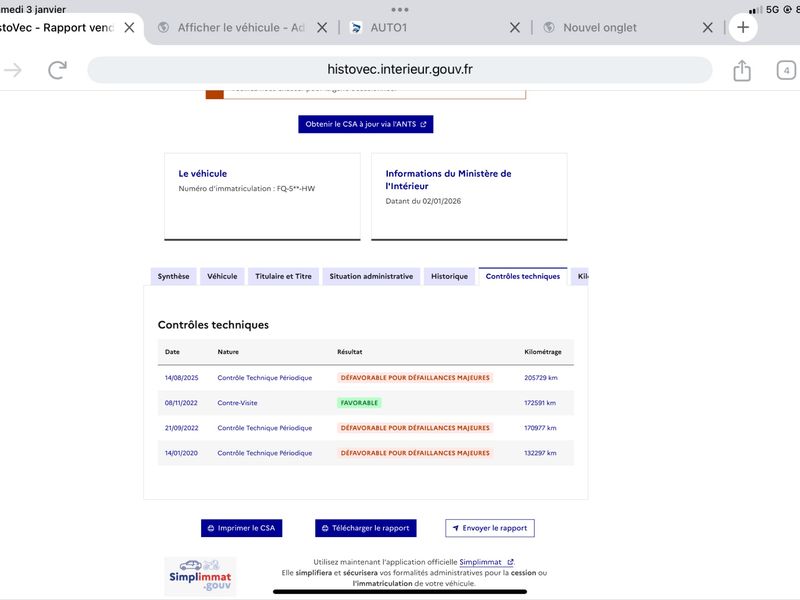
Task: Click the Safari reload page icon
Action: [57, 70]
